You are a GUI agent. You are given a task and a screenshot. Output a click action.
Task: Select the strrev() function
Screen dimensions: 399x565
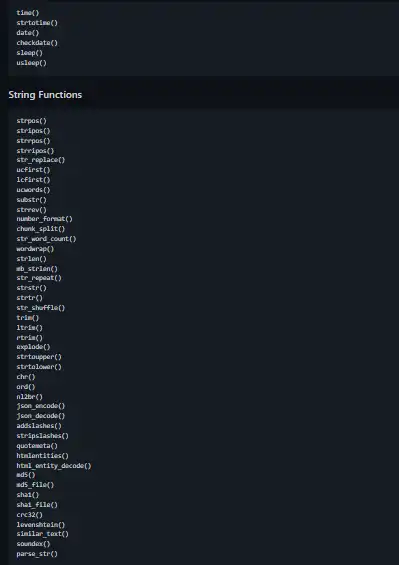pos(31,210)
